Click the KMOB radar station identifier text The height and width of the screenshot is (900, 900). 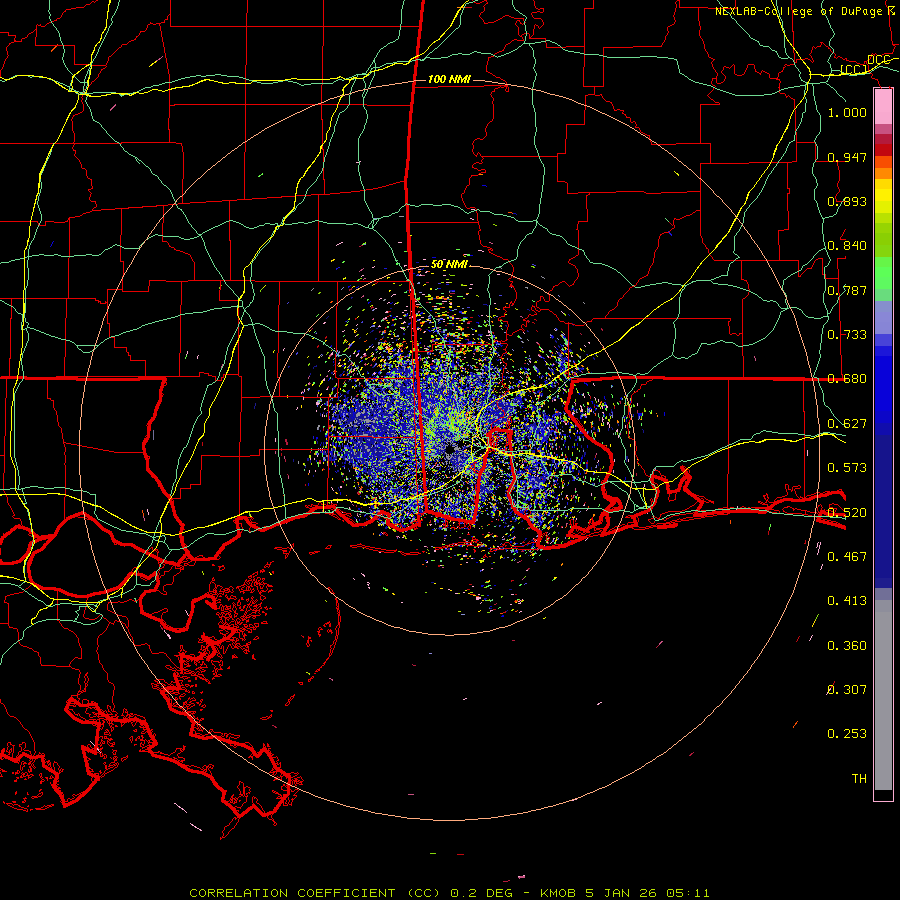560,893
